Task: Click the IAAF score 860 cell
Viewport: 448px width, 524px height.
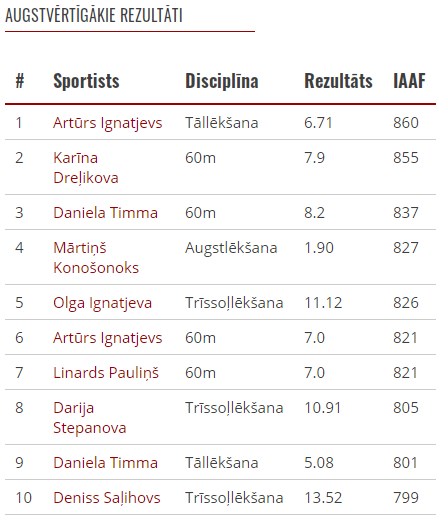Action: [406, 123]
